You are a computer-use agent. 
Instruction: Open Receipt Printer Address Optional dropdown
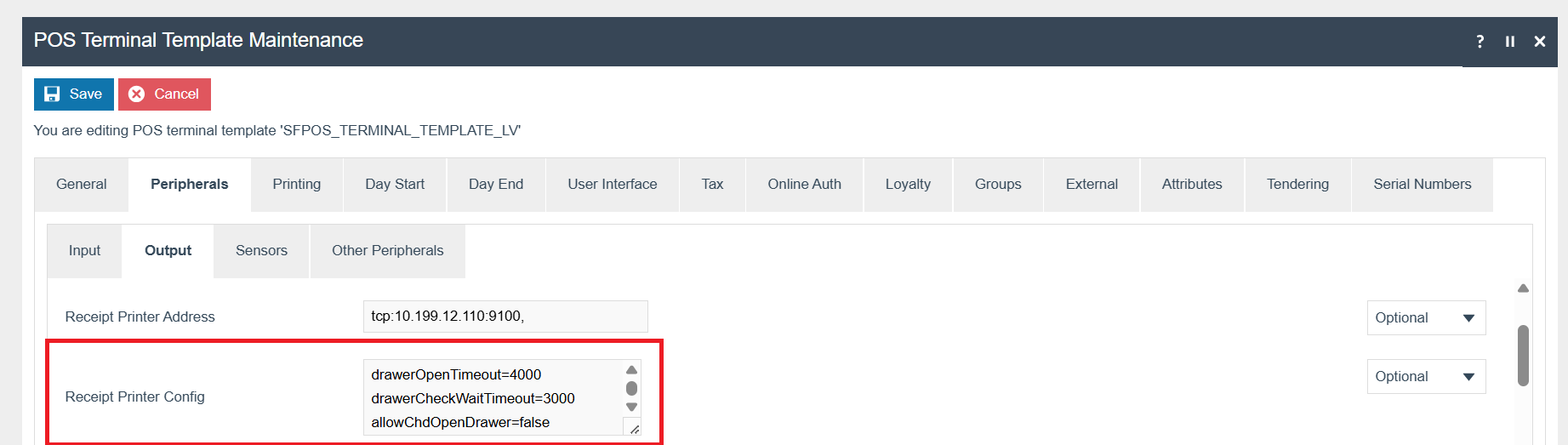[1426, 317]
